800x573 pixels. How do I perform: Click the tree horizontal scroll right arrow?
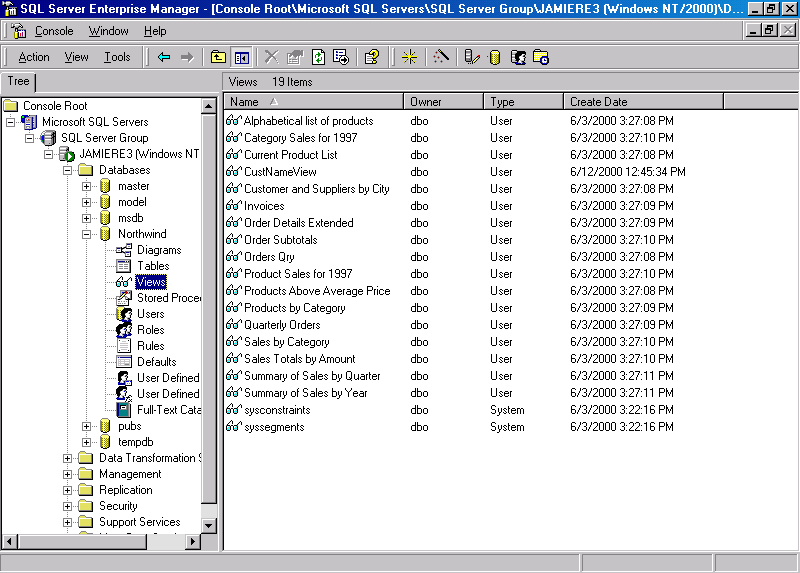coord(192,541)
